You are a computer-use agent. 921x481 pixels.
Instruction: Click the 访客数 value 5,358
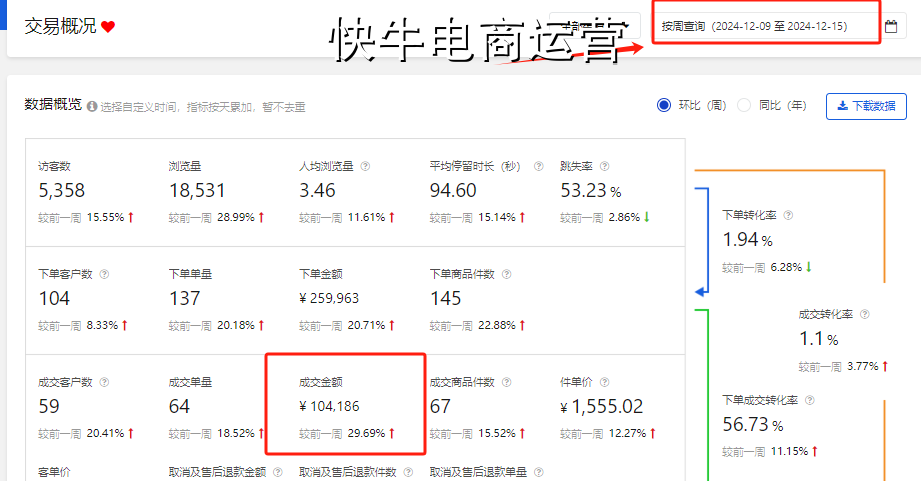pos(62,190)
